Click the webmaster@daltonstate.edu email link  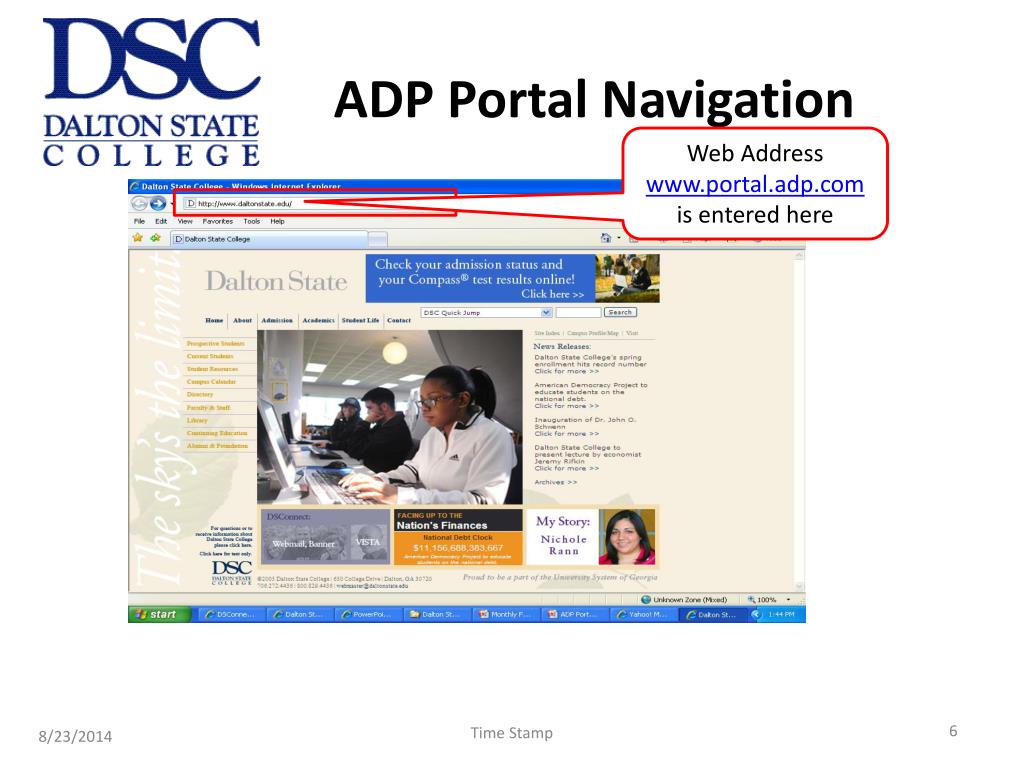click(x=372, y=586)
